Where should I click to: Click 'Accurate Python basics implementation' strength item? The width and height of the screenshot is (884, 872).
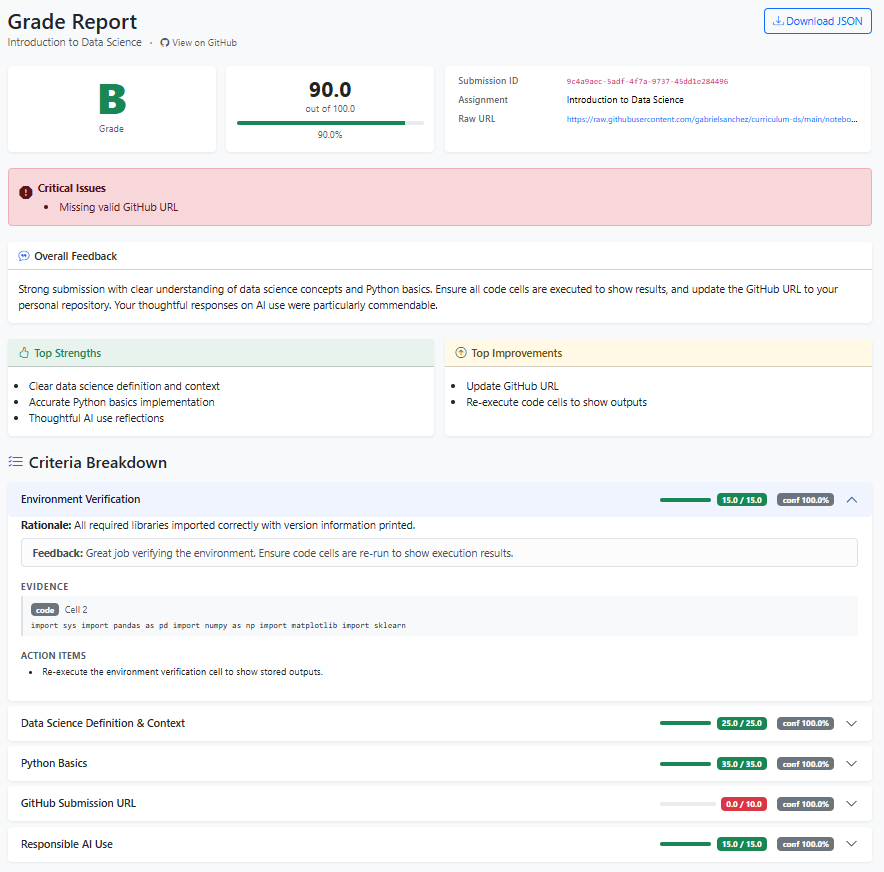(x=122, y=402)
